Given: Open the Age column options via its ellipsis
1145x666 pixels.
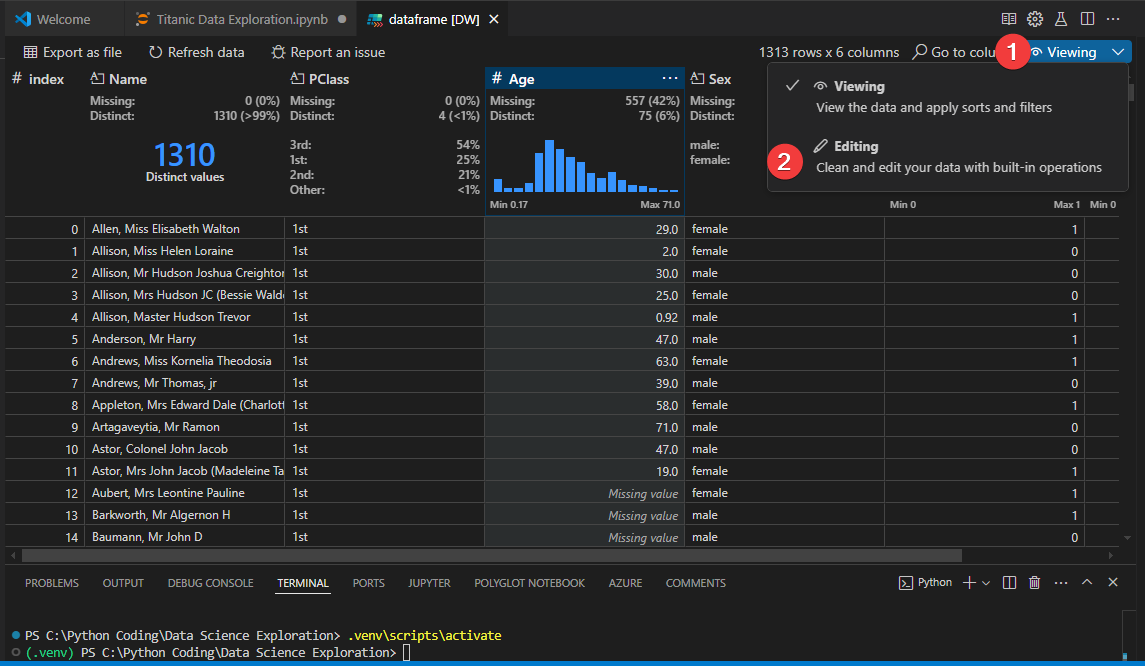Looking at the screenshot, I should point(669,78).
